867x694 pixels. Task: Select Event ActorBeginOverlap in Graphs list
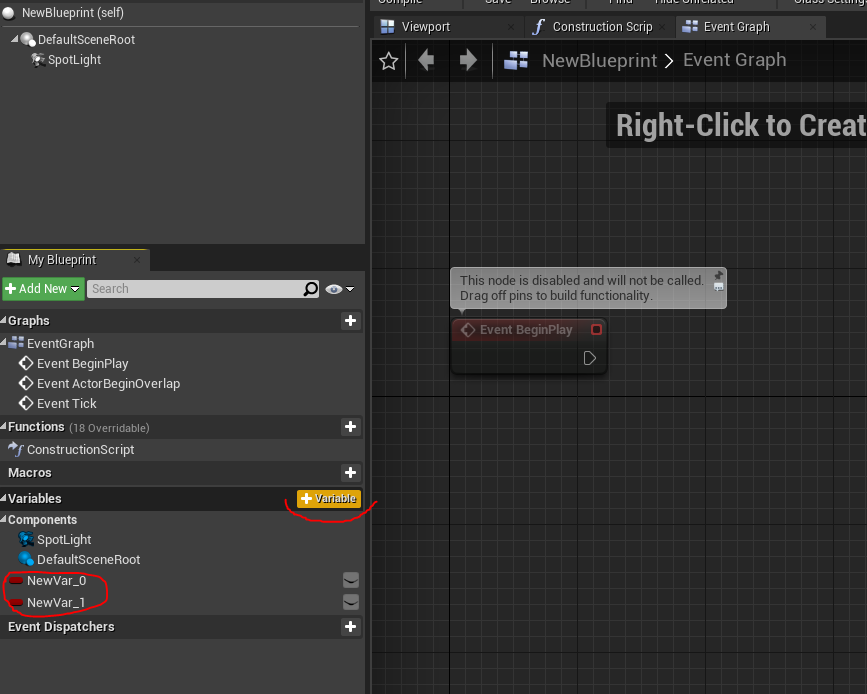(x=108, y=383)
